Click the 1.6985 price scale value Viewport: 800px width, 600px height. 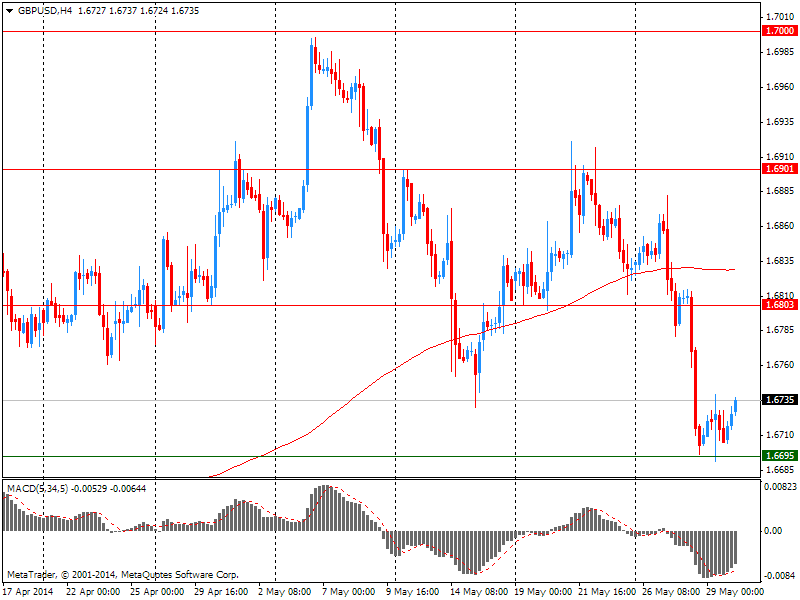[780, 52]
